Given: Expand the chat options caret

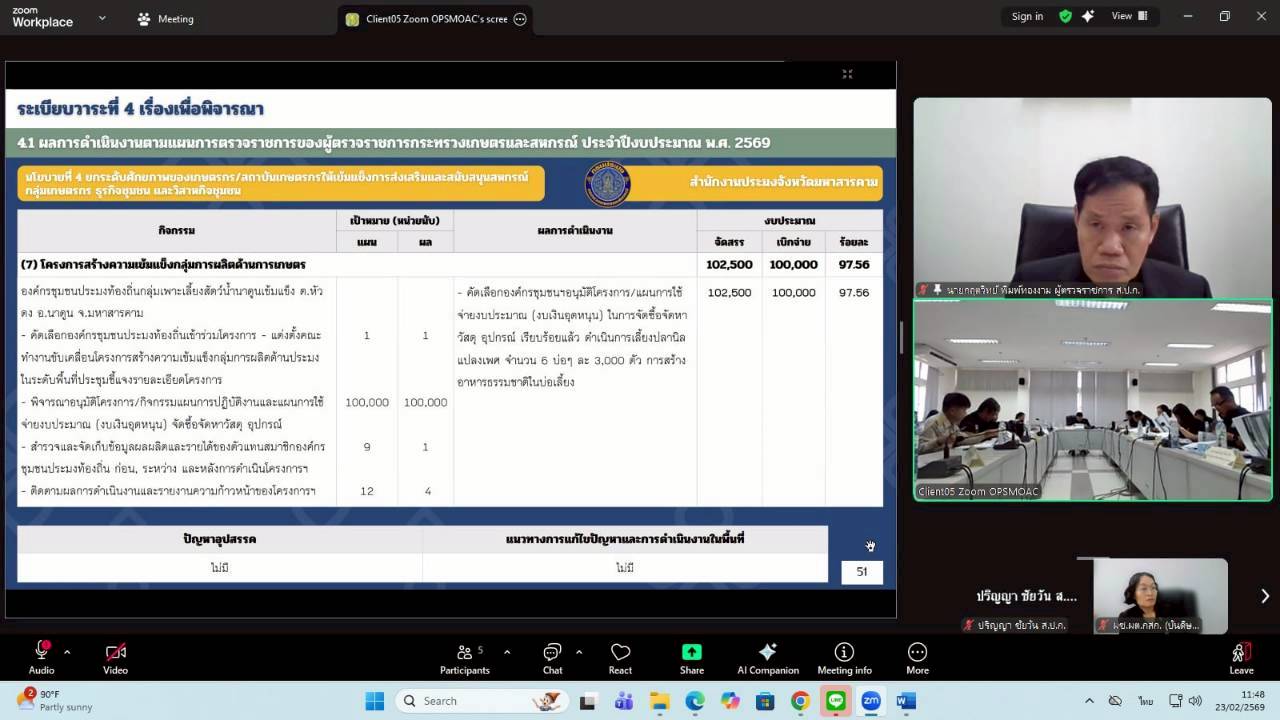Looking at the screenshot, I should (x=579, y=652).
